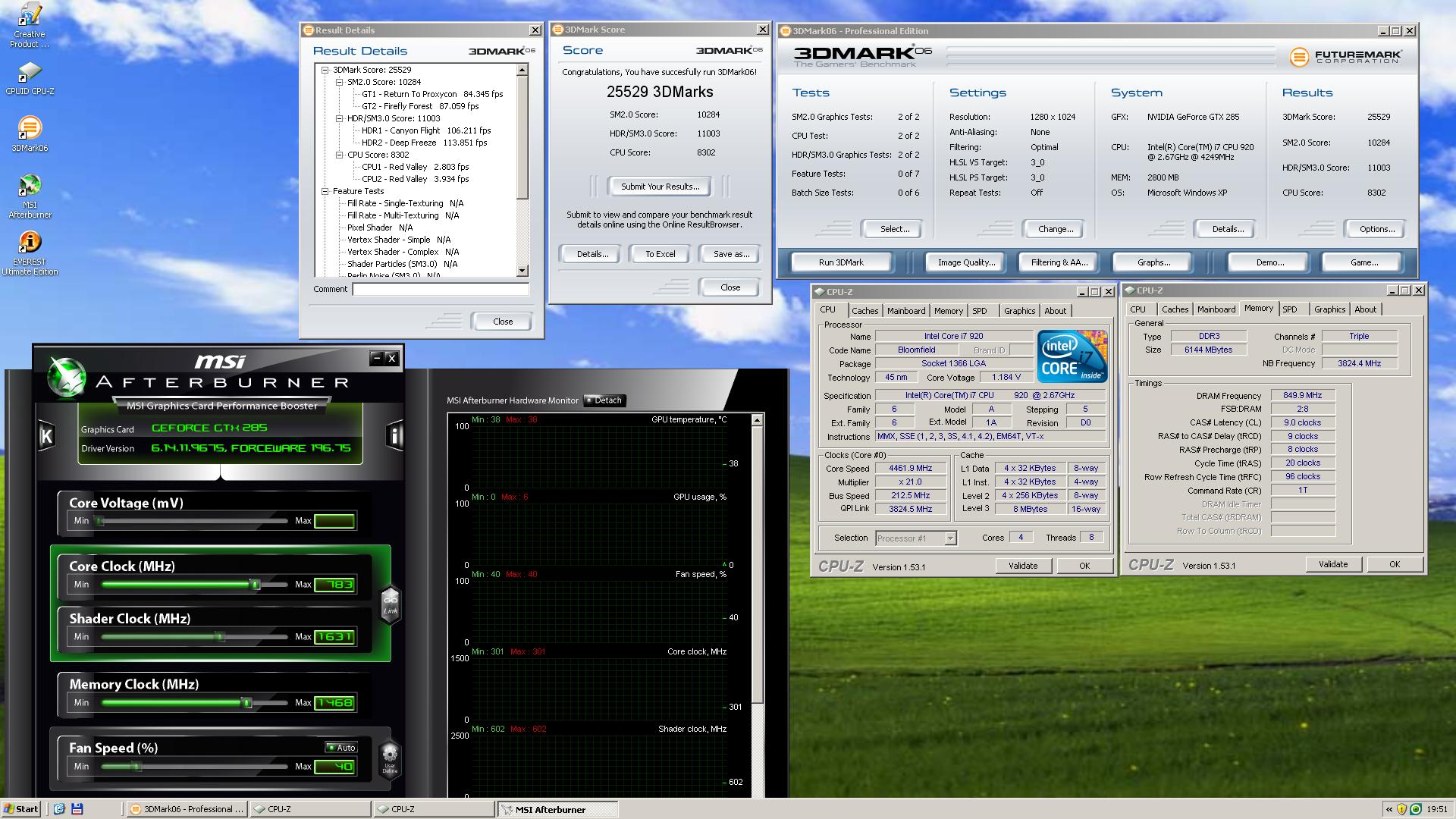Click the Kombustor K icon in Afterburner
Viewport: 1456px width, 819px height.
click(47, 435)
